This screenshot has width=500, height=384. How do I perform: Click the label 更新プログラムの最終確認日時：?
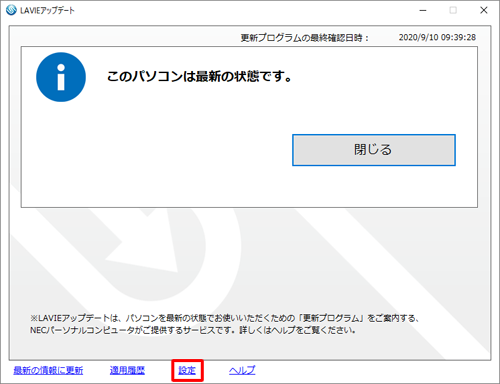[305, 38]
